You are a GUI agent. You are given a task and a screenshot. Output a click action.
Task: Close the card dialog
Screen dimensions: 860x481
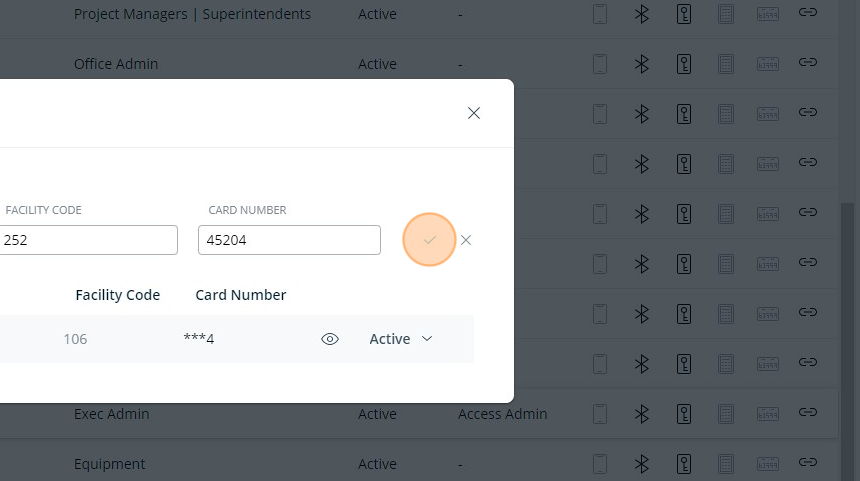474,113
